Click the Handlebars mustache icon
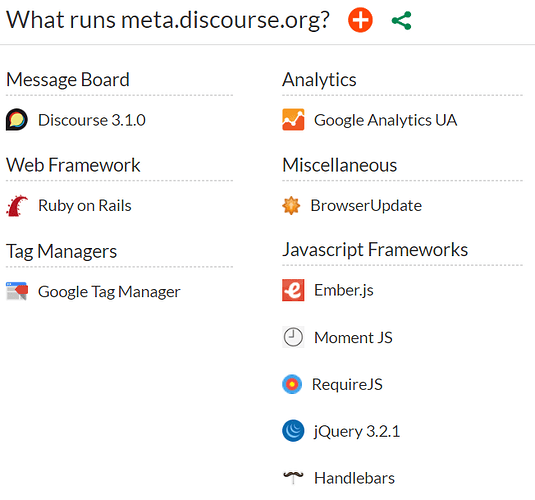Screen dimensions: 535x500 click(293, 477)
